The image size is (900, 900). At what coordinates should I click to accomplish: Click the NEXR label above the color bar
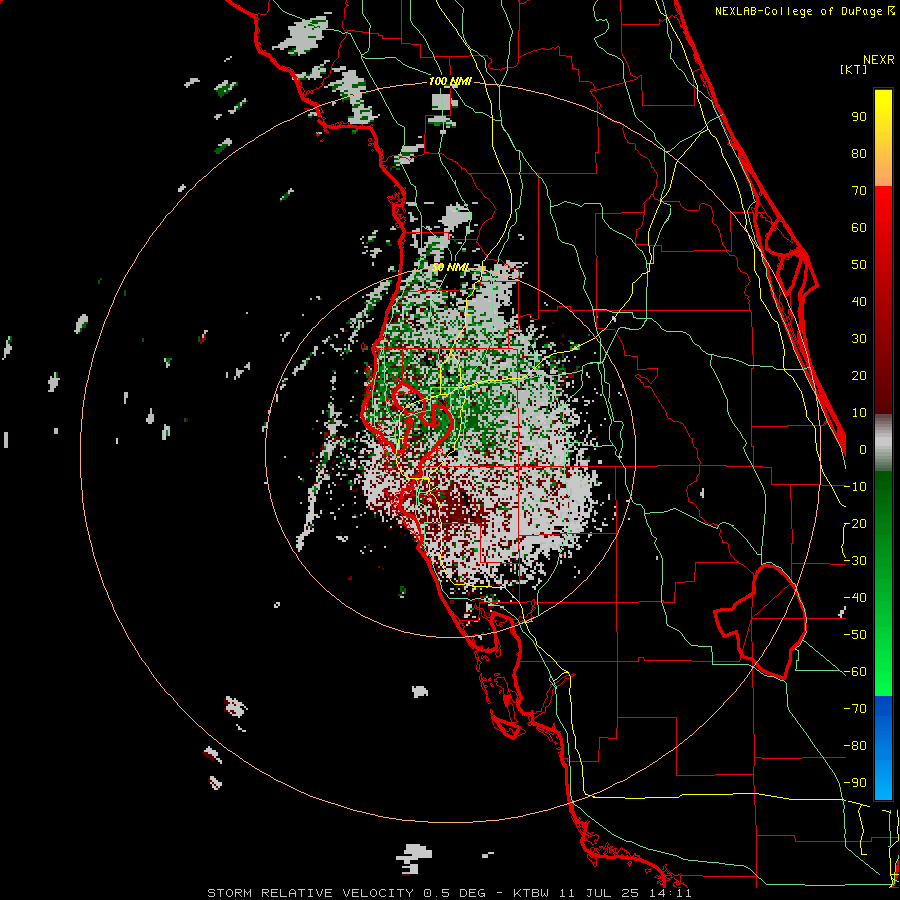879,60
